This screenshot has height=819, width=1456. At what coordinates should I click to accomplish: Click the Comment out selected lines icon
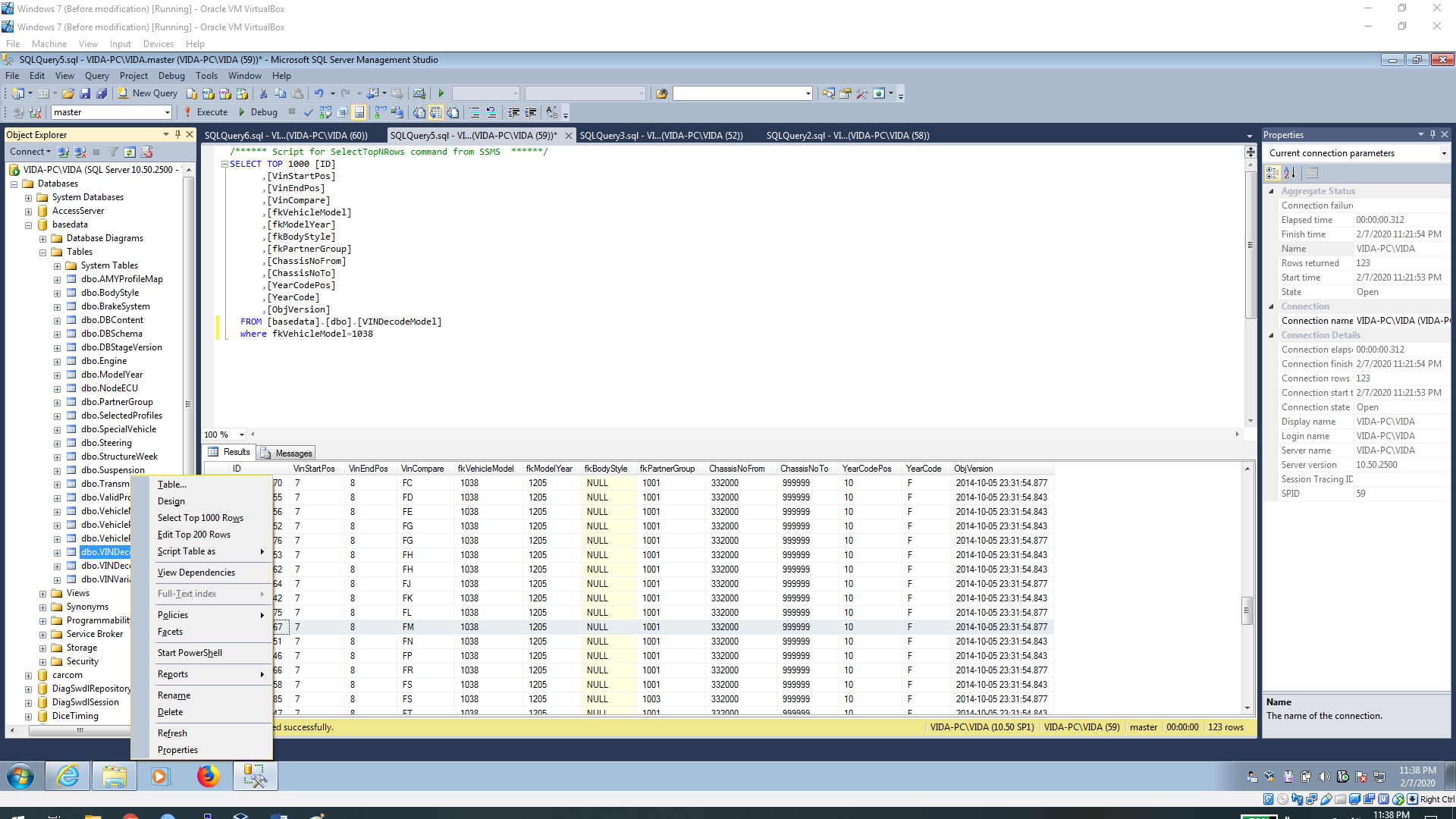click(x=475, y=112)
